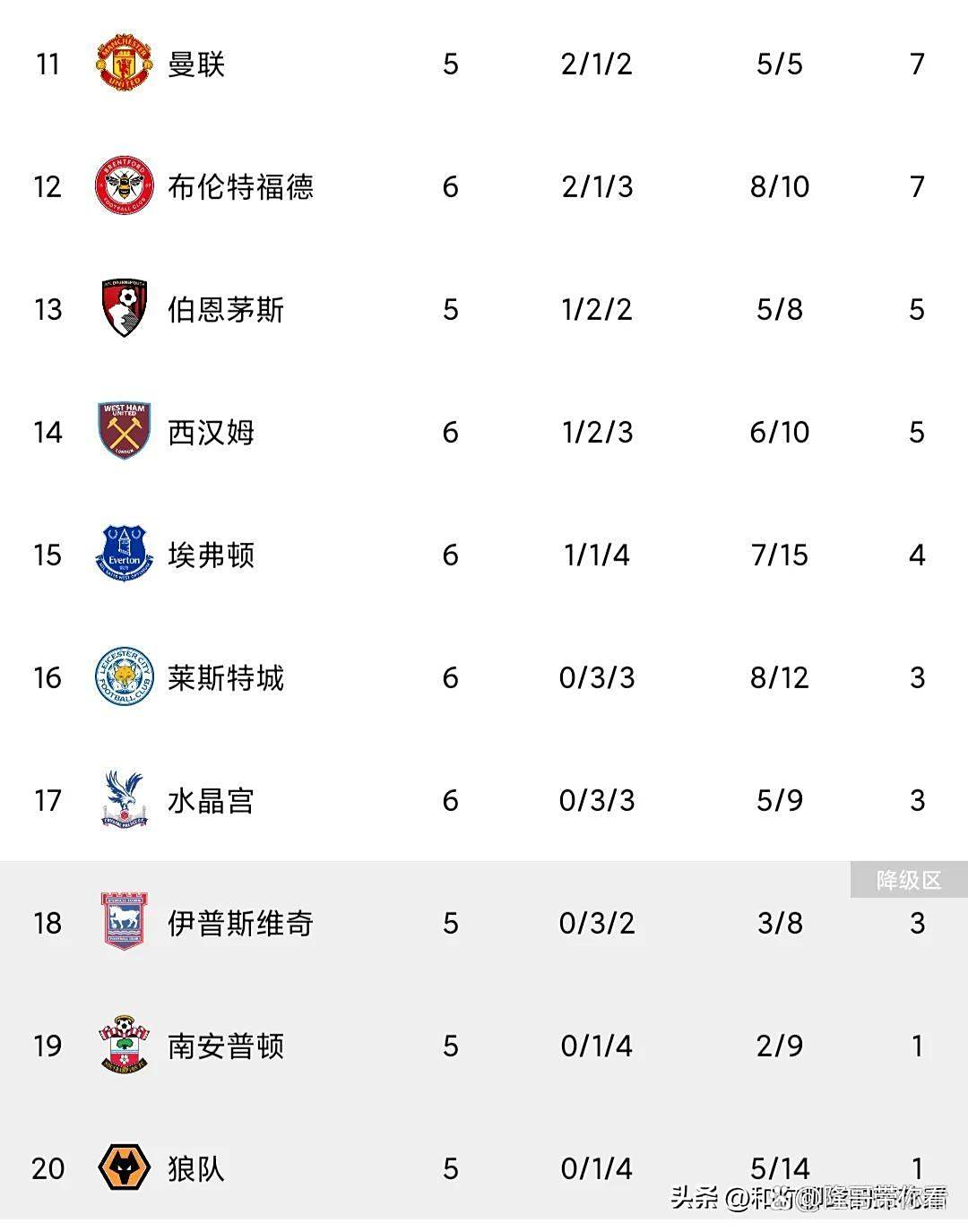The width and height of the screenshot is (968, 1232).
Task: Tap team name 莱斯特城
Action: point(226,678)
